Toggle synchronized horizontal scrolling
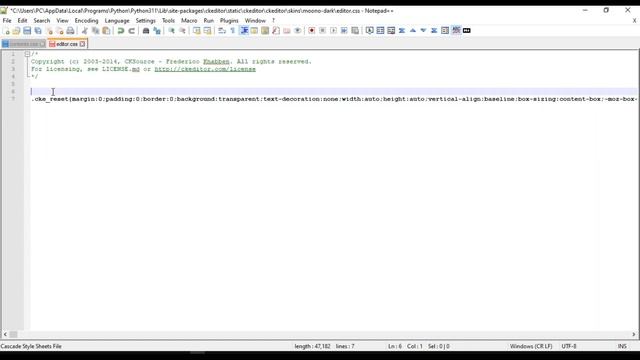This screenshot has height=360, width=640. (207, 31)
